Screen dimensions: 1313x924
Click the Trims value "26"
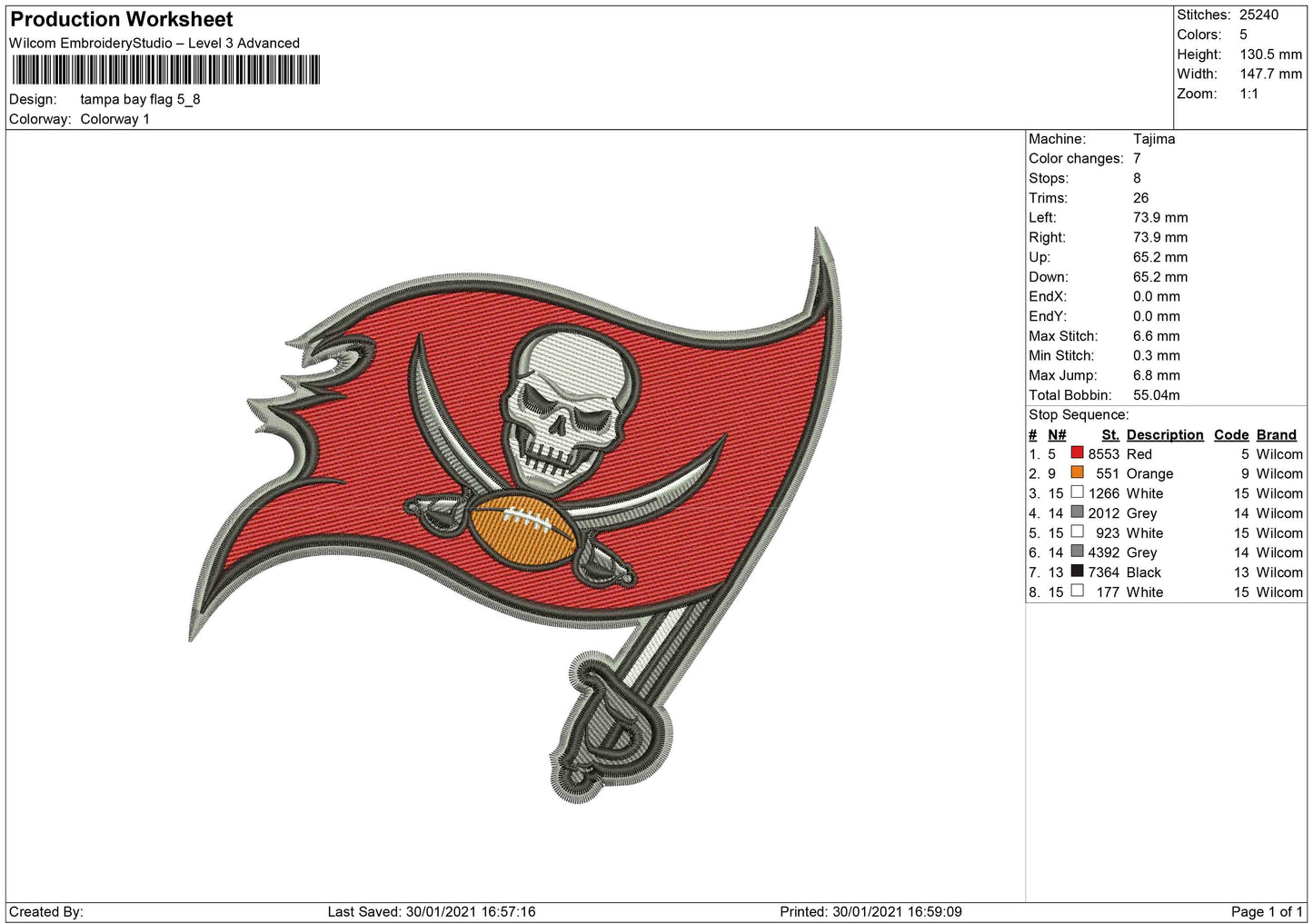click(x=1141, y=198)
